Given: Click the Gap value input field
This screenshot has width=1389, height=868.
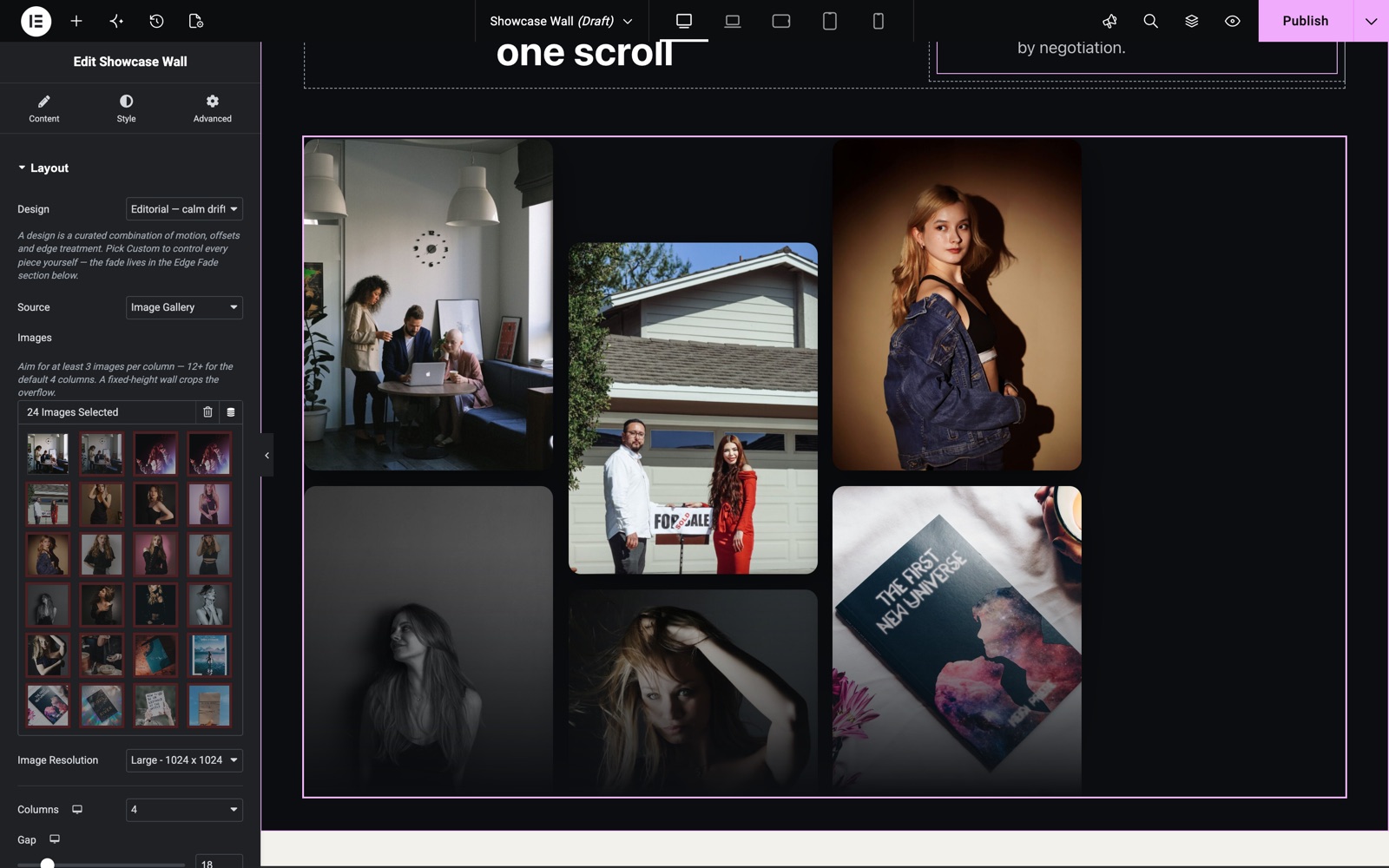Looking at the screenshot, I should click(x=219, y=862).
